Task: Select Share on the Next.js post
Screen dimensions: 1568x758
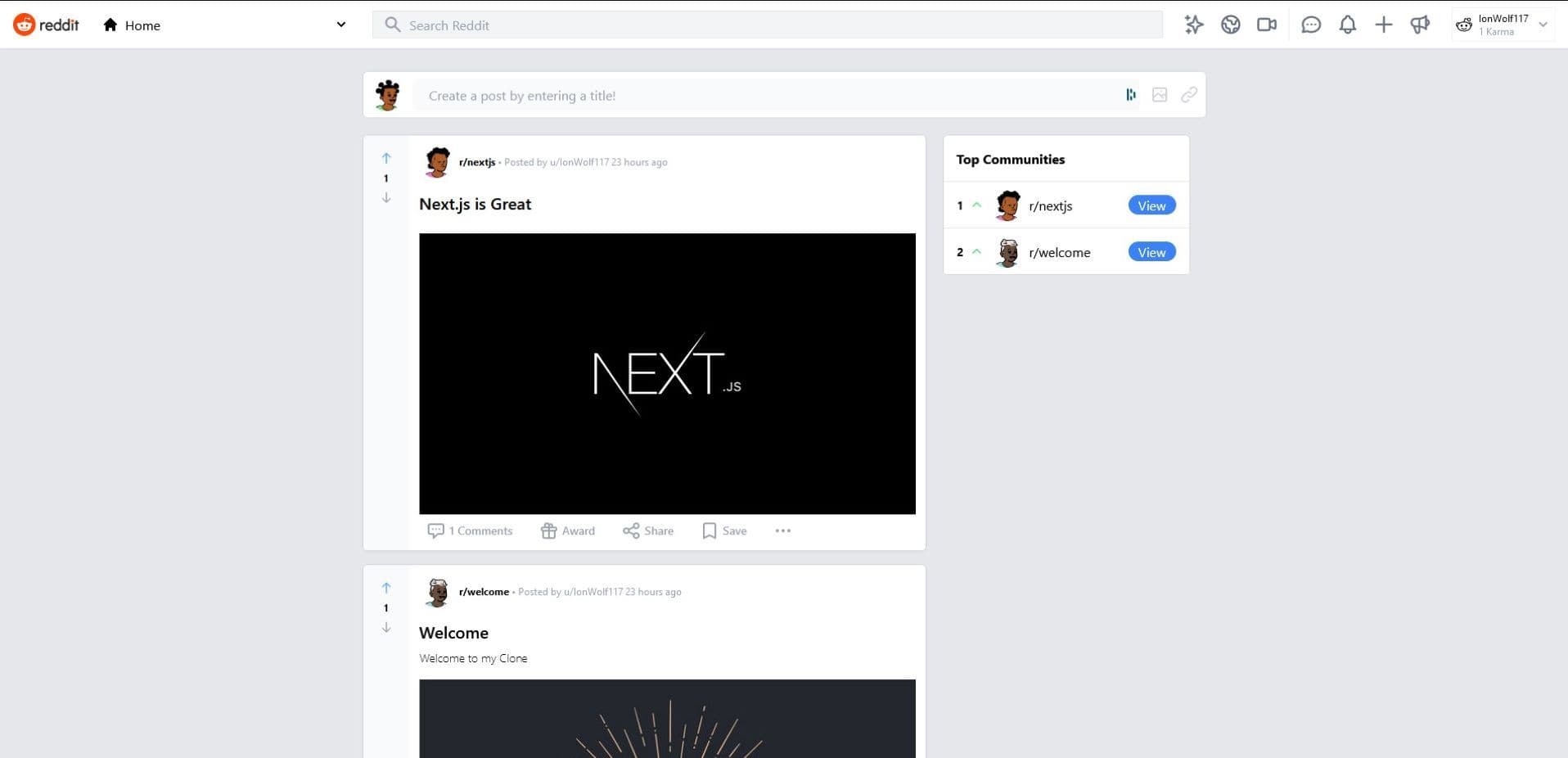Action: click(648, 530)
